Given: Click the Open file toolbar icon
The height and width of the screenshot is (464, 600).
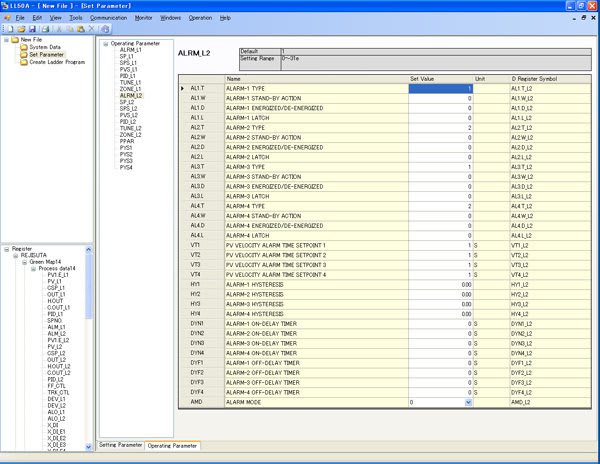Looking at the screenshot, I should tap(21, 29).
